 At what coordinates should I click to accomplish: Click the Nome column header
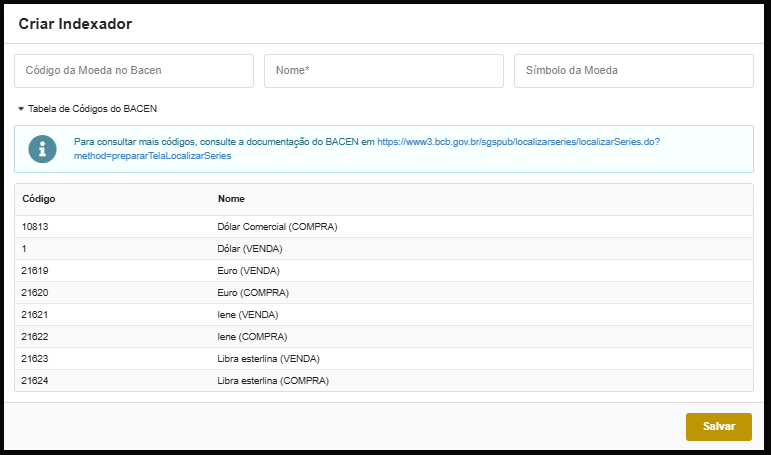pyautogui.click(x=231, y=199)
